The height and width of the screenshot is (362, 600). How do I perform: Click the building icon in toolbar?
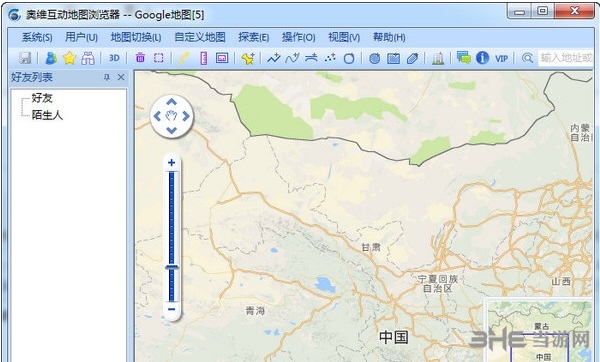[x=438, y=58]
